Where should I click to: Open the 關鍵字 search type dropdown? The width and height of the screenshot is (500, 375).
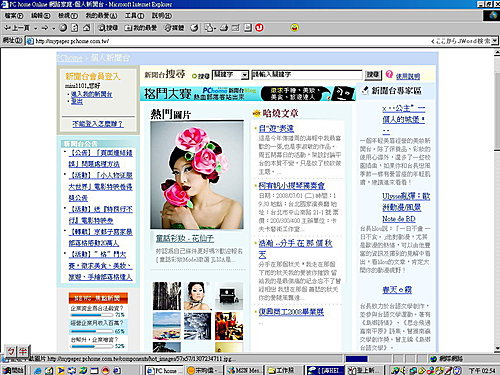tap(231, 75)
